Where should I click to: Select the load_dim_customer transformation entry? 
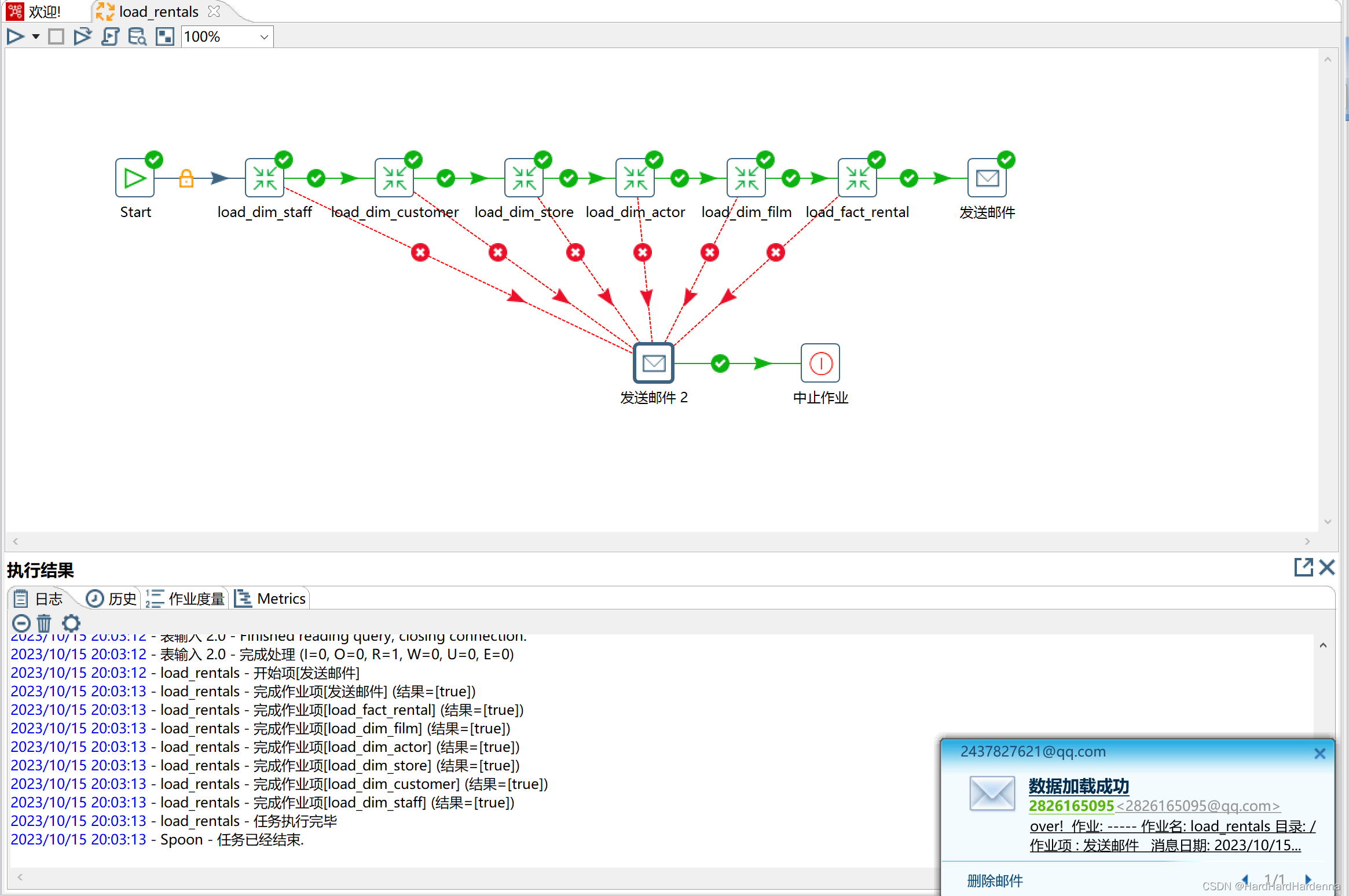[394, 178]
